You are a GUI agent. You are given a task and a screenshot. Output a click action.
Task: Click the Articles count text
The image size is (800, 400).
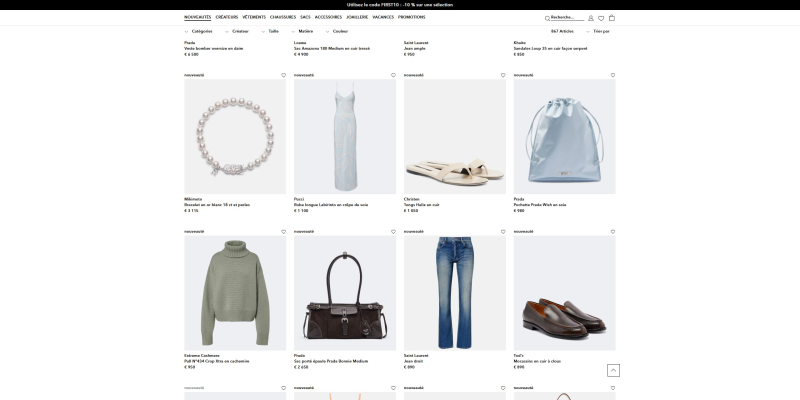562,31
